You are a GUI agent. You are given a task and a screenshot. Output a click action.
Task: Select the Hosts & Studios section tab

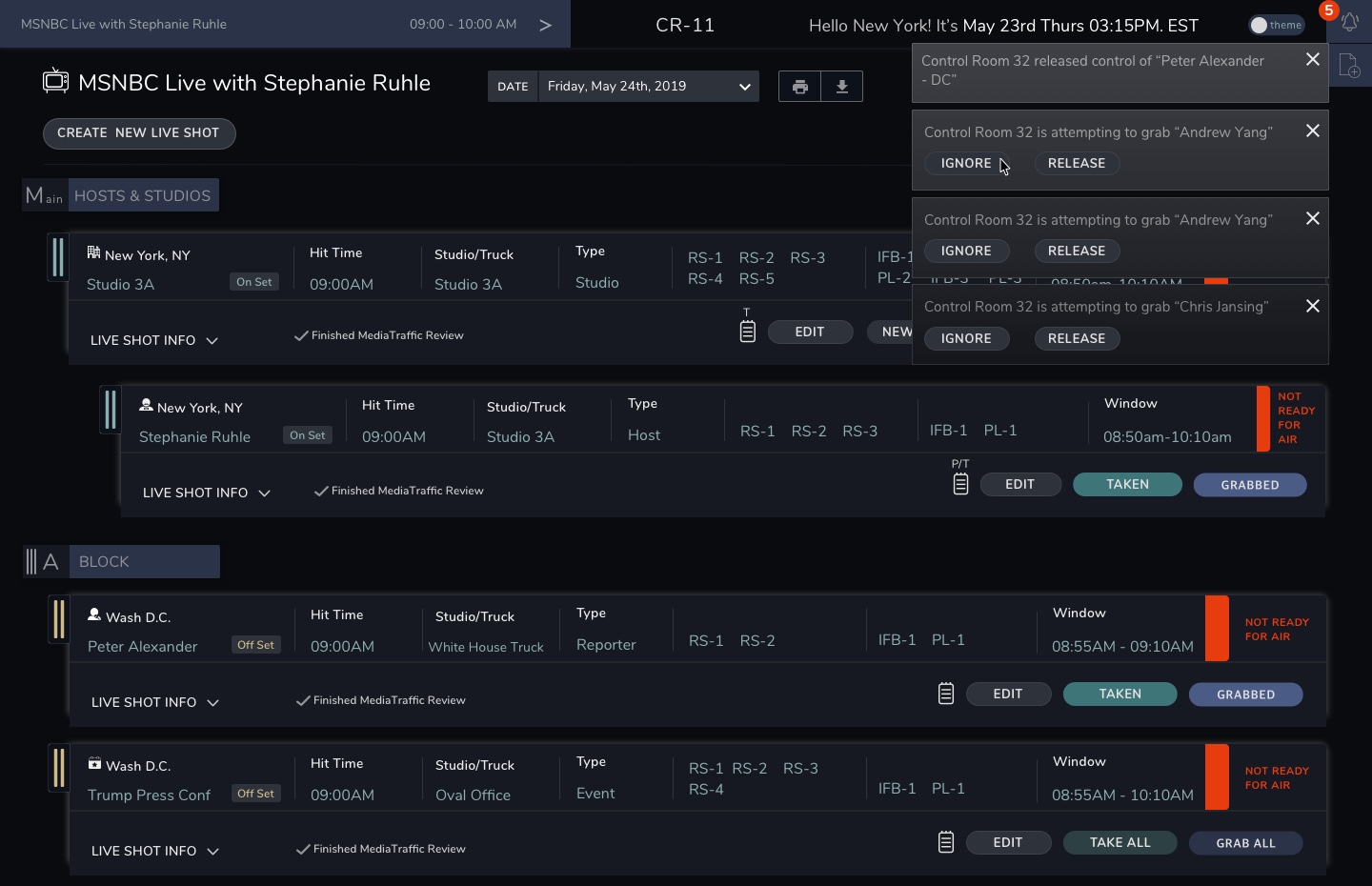pyautogui.click(x=142, y=195)
